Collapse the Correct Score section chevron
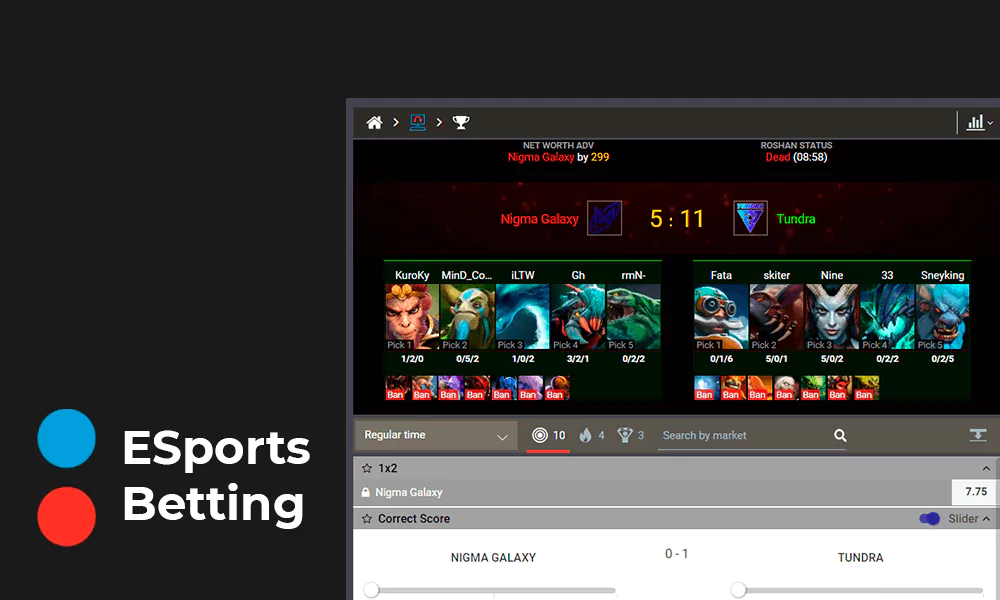 (x=985, y=518)
